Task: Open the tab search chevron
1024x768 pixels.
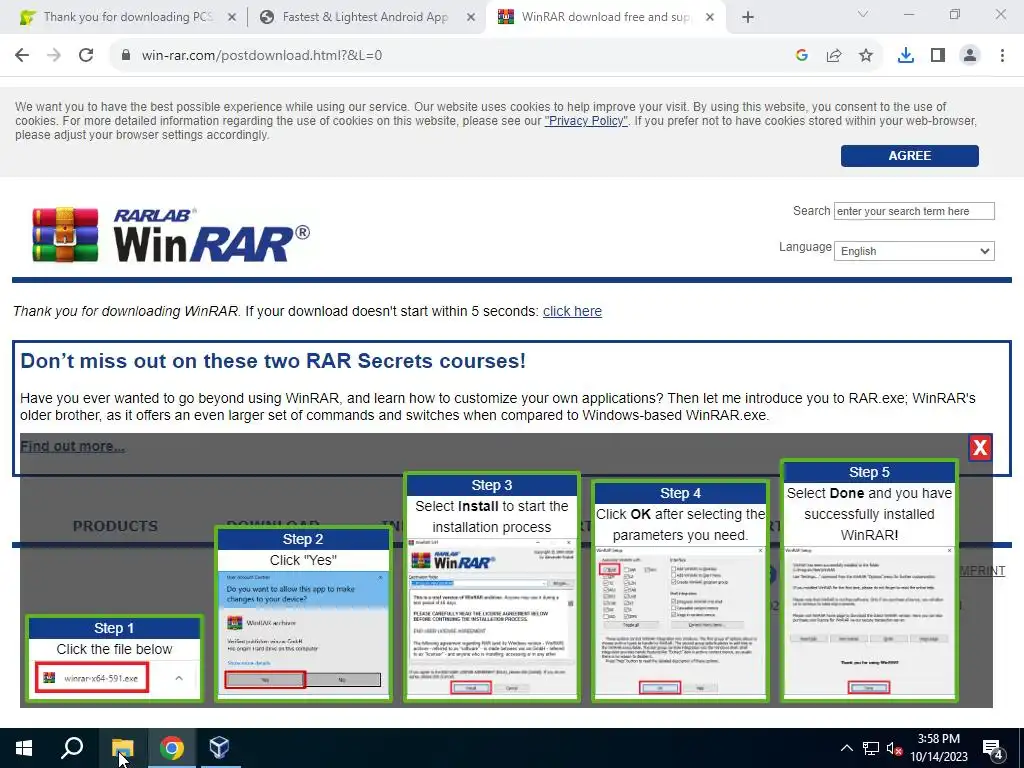Action: (863, 14)
